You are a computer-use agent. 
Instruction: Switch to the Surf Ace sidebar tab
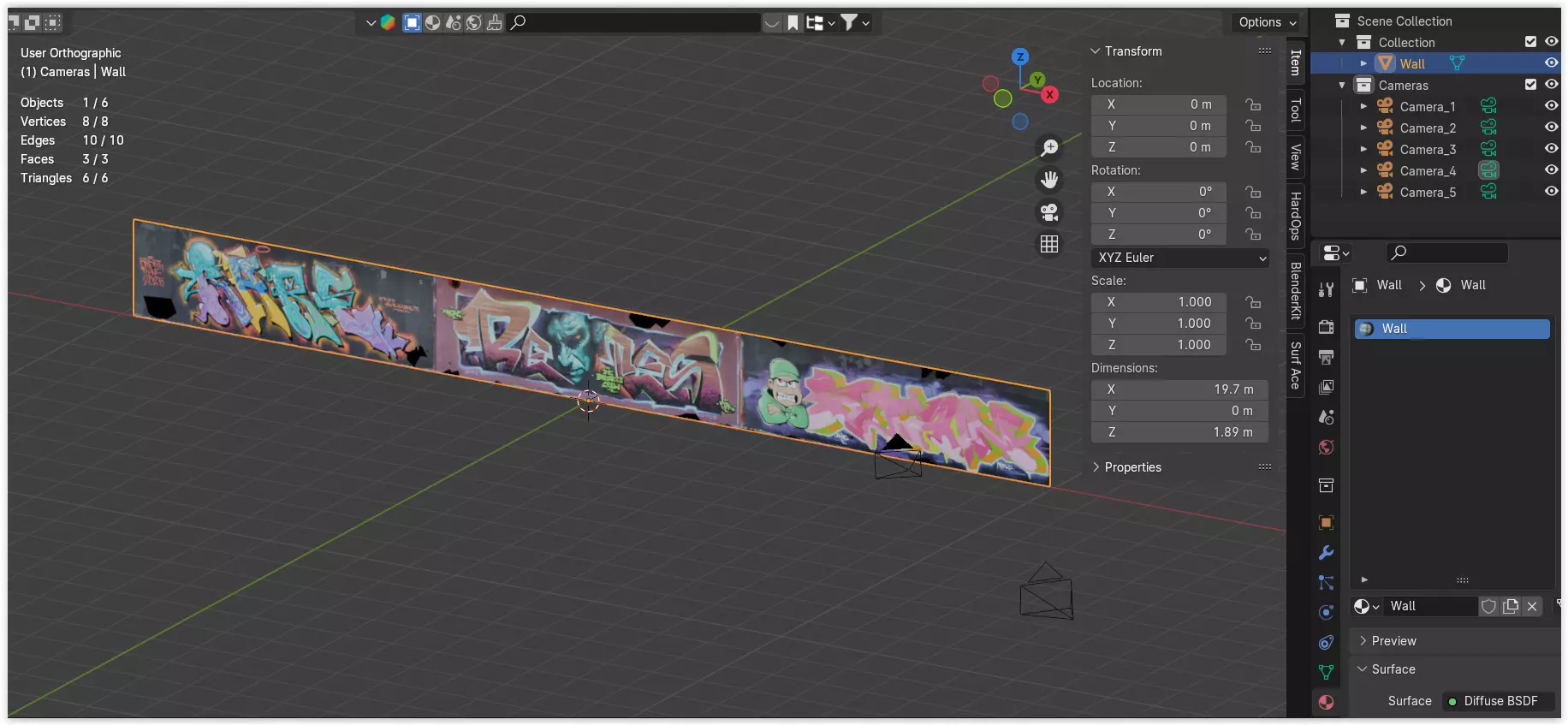1296,365
